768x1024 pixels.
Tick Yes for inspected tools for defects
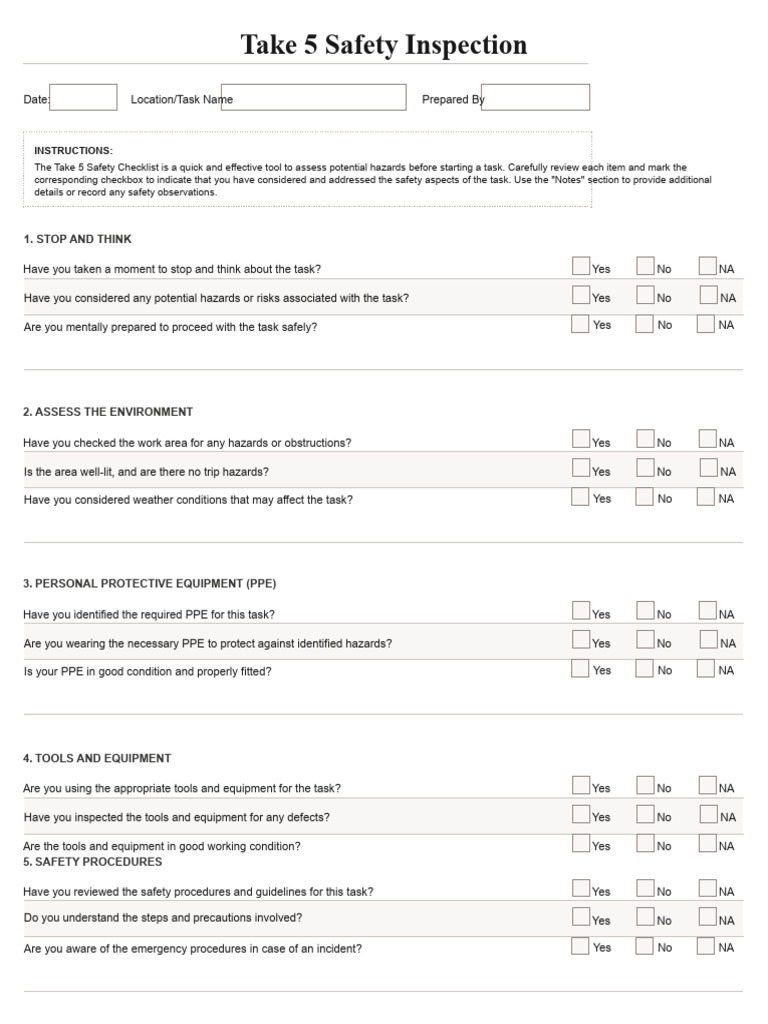581,814
